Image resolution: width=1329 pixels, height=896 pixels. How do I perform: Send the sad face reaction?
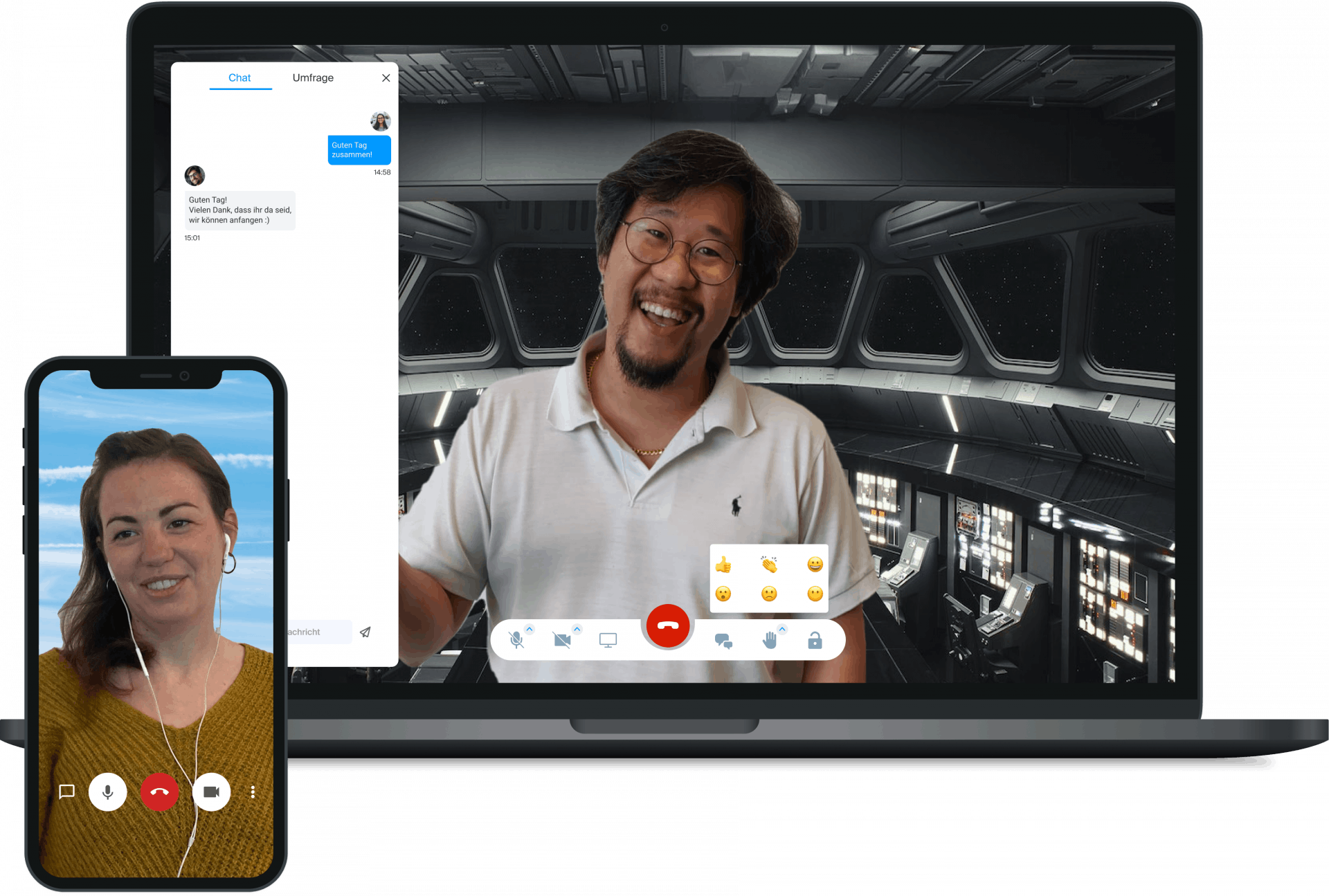click(x=769, y=594)
